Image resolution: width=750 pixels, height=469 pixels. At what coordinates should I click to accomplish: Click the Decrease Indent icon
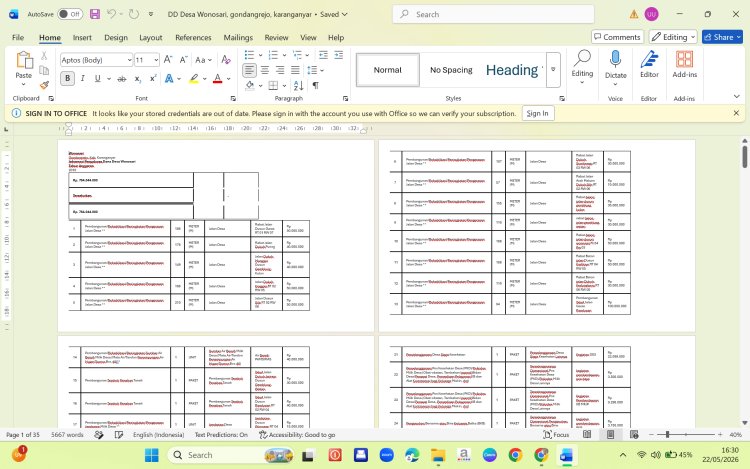tap(323, 55)
